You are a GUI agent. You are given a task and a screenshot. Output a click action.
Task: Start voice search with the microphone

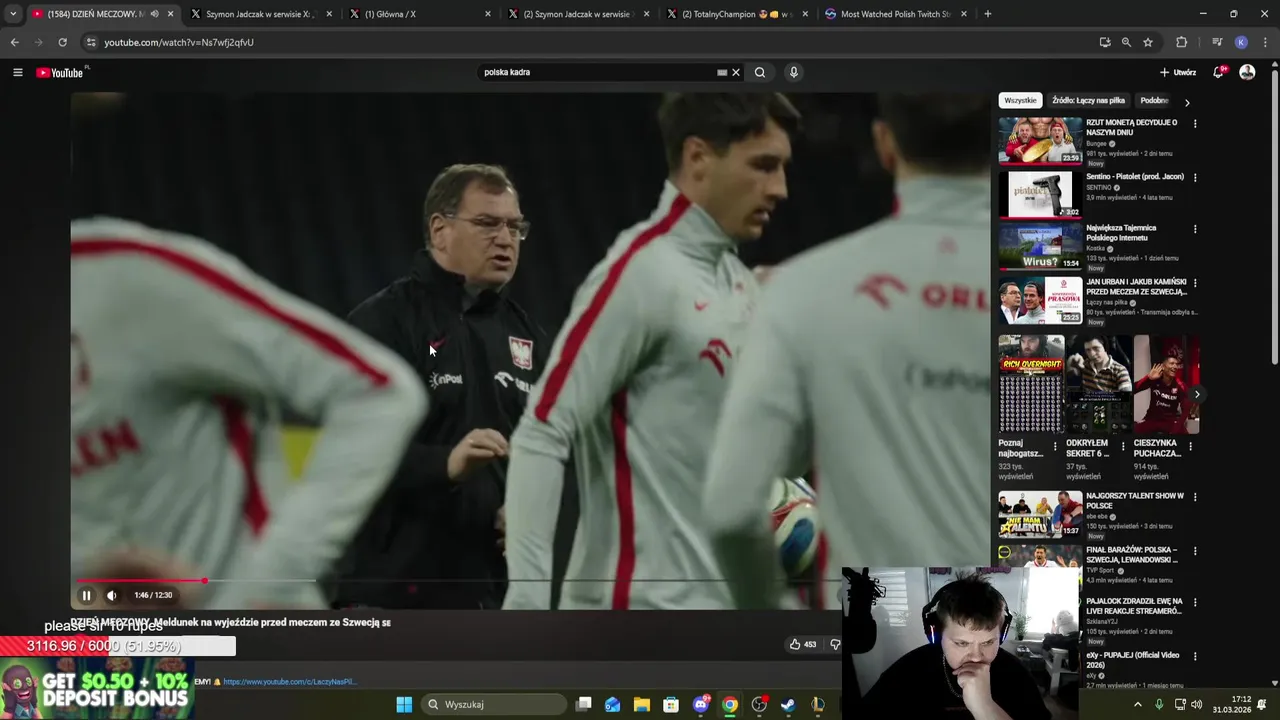pos(794,72)
